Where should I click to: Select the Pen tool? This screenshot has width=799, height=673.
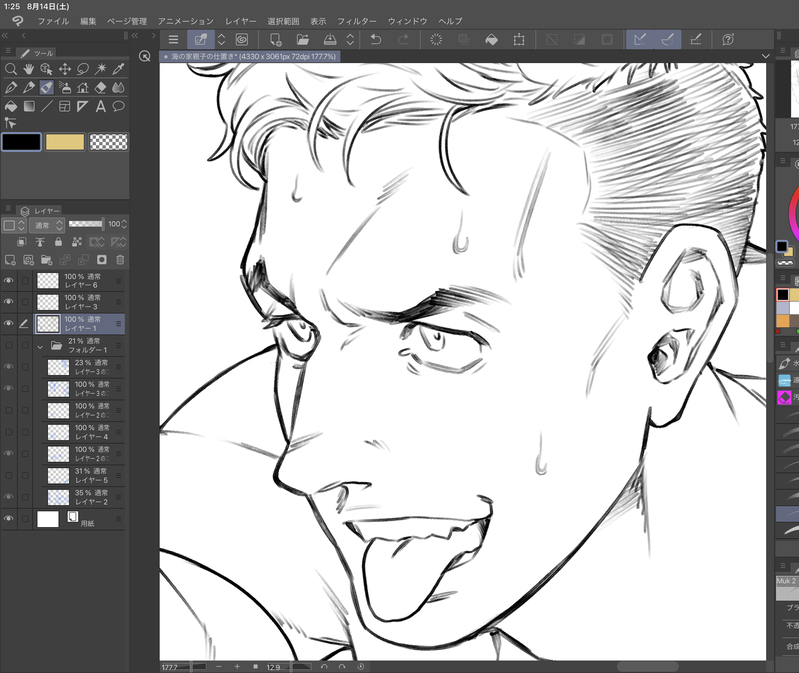coord(10,88)
